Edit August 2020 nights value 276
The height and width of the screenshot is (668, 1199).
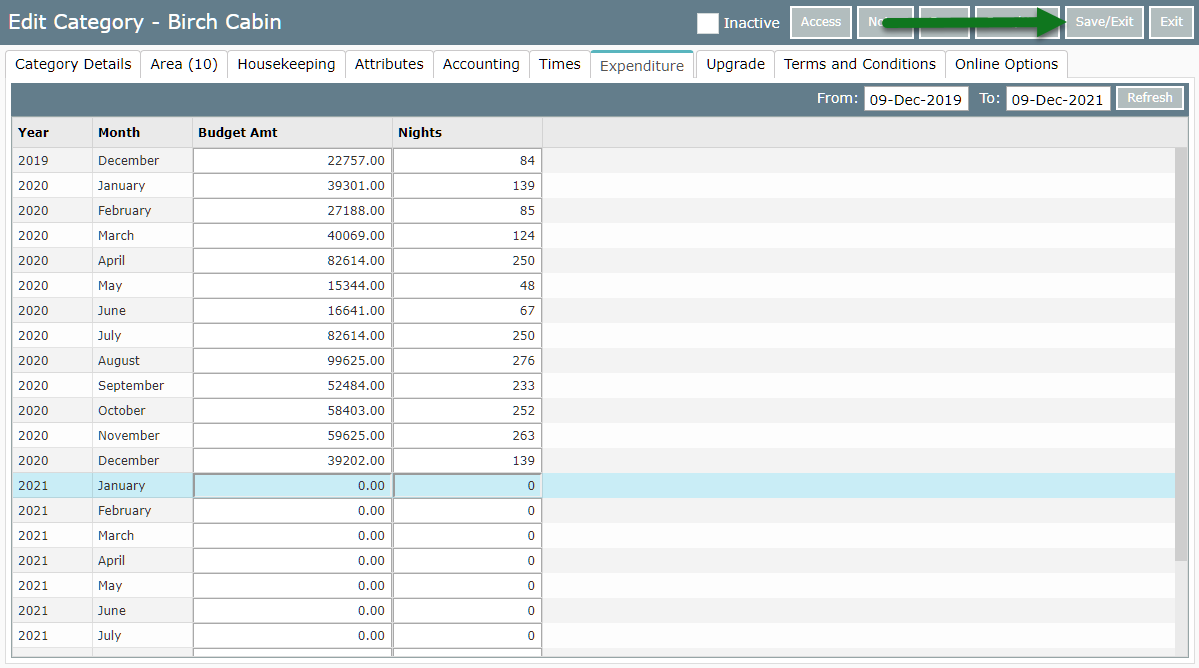click(x=467, y=361)
